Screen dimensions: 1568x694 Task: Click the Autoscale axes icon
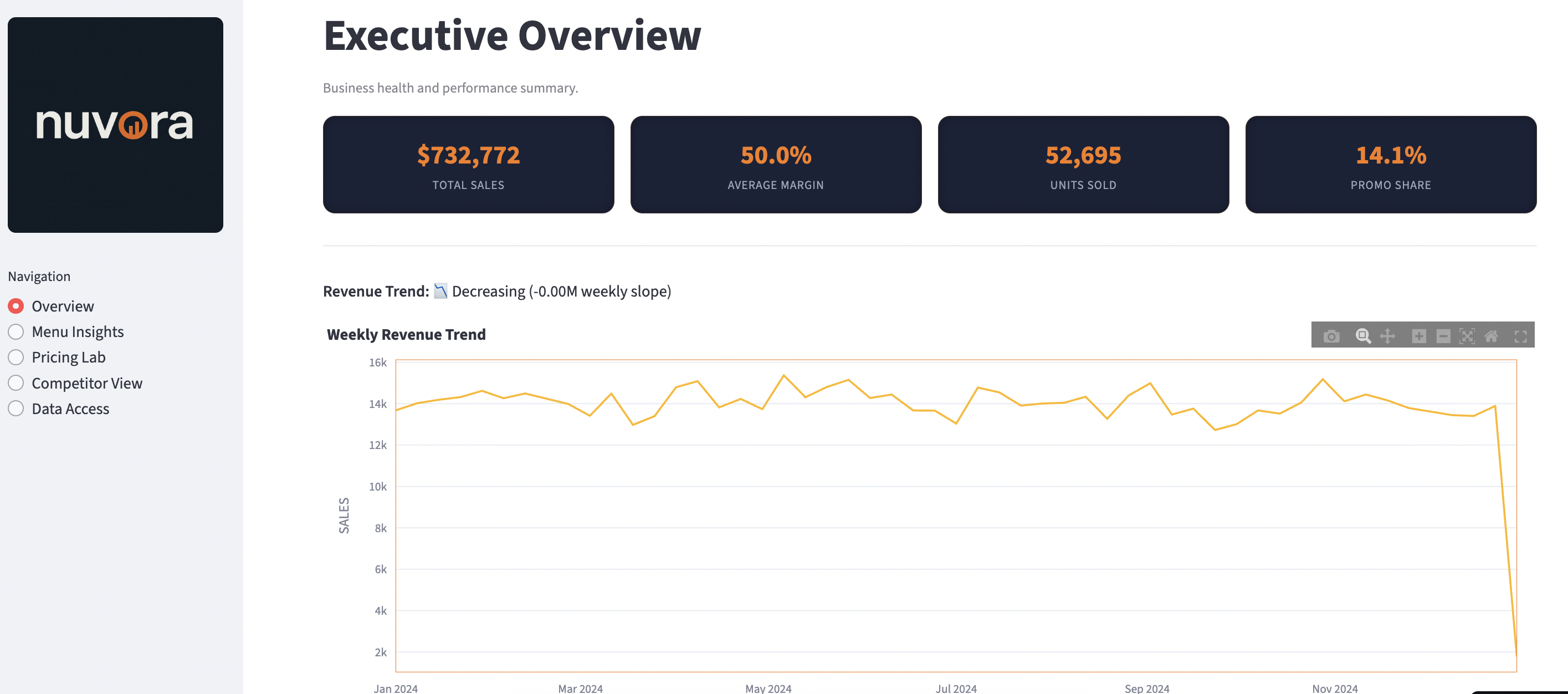click(1467, 336)
